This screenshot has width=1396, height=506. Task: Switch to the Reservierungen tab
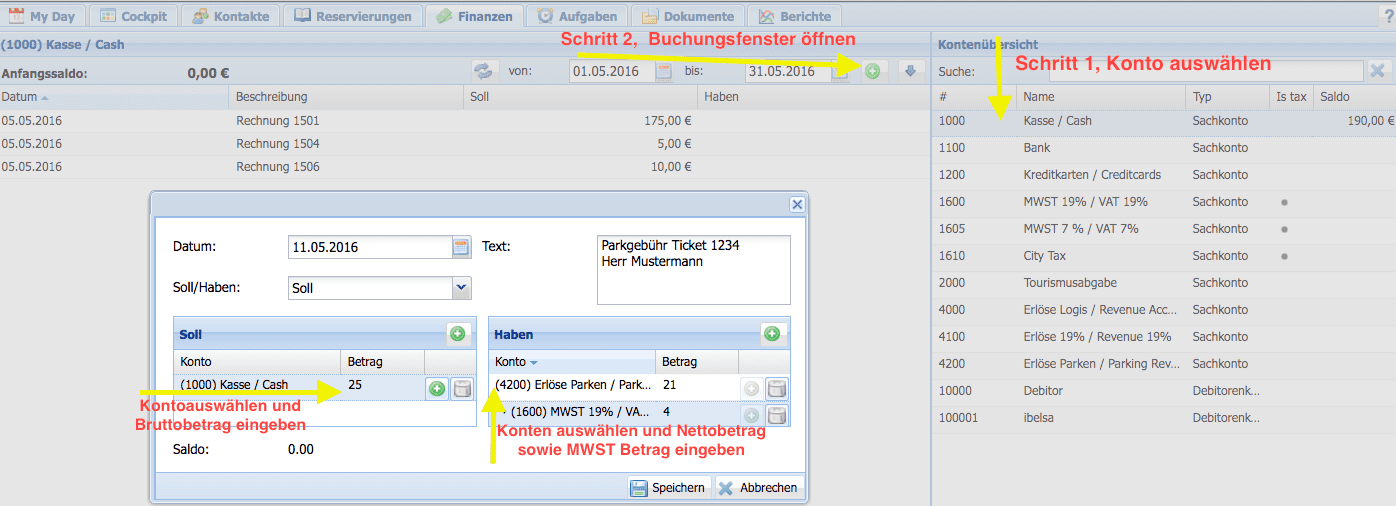[353, 16]
